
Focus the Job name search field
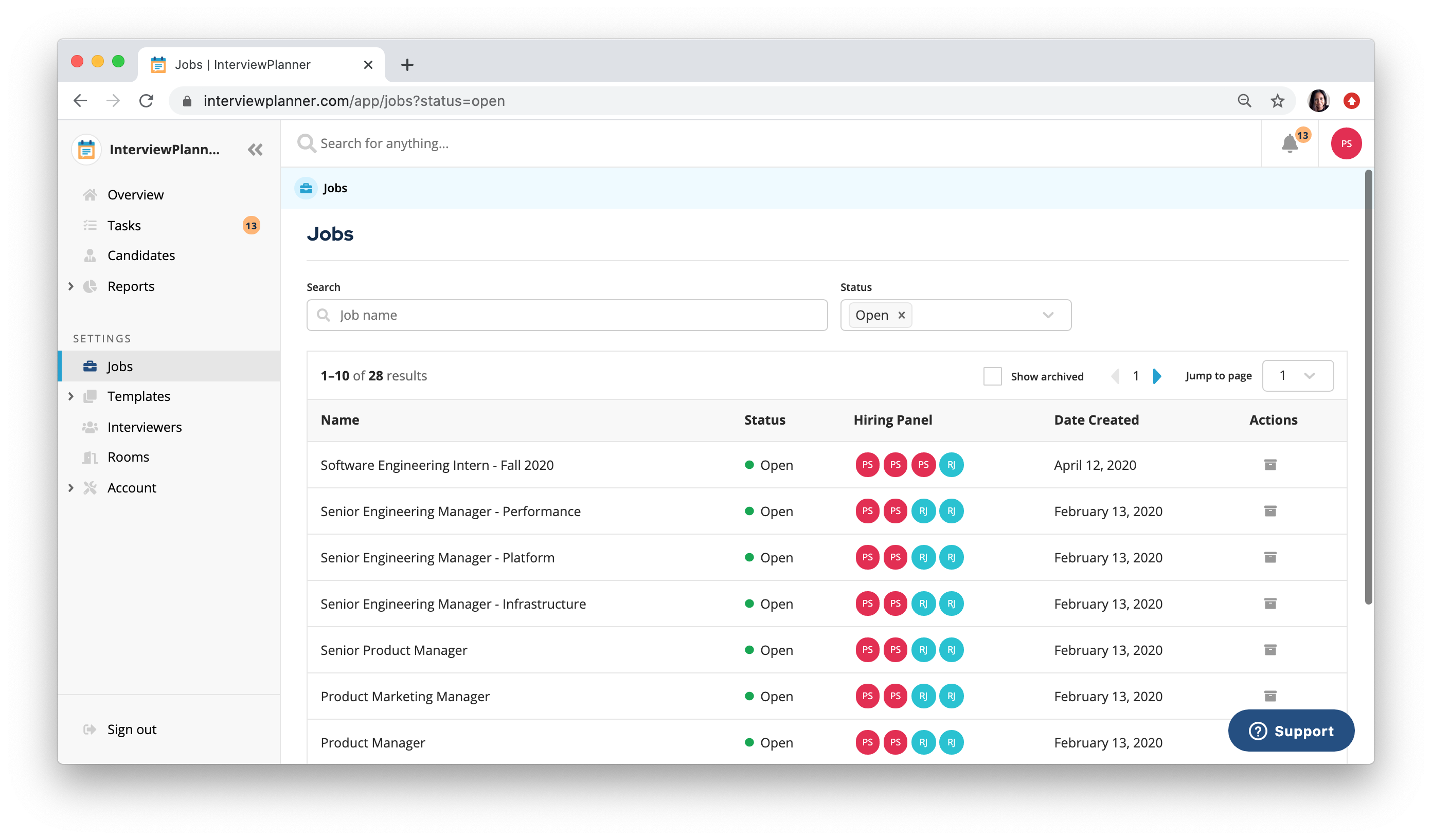(566, 315)
